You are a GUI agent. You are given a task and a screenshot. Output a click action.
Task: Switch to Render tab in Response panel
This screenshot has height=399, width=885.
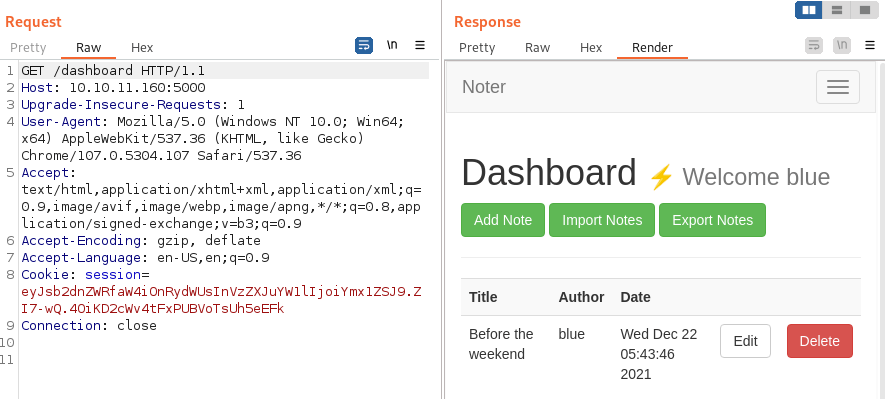pos(652,48)
